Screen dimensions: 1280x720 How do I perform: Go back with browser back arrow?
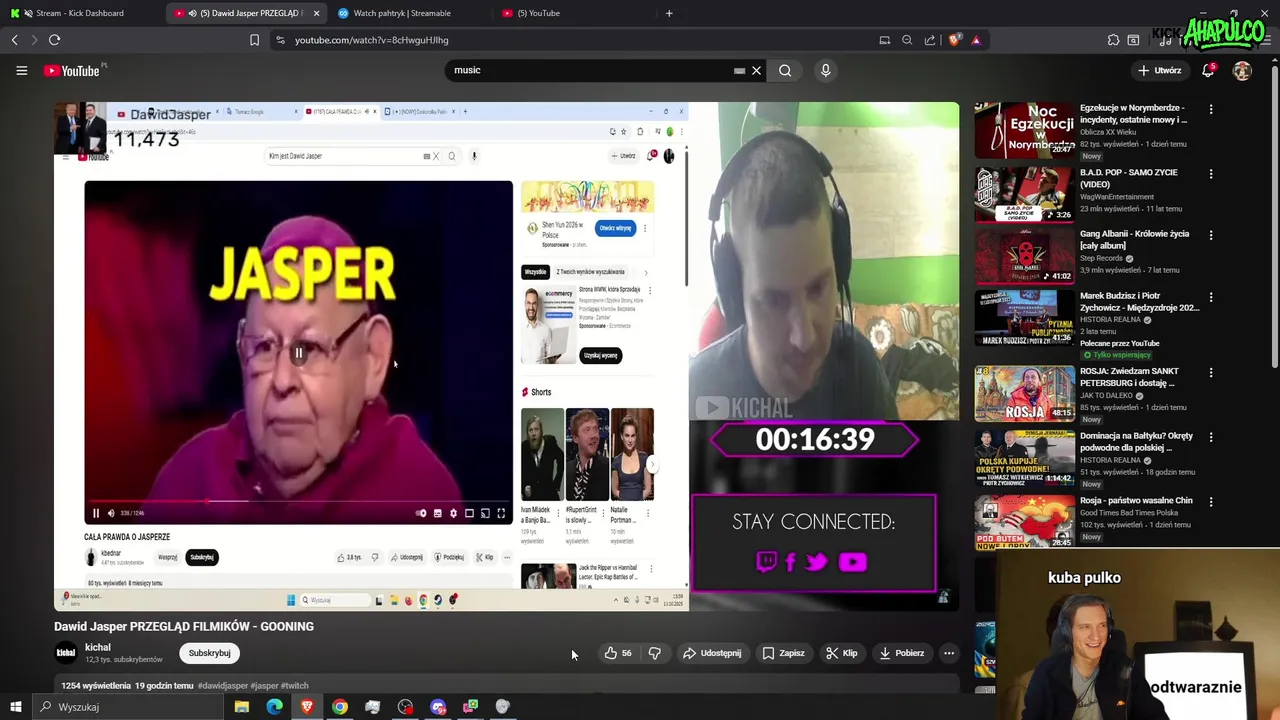pyautogui.click(x=15, y=40)
